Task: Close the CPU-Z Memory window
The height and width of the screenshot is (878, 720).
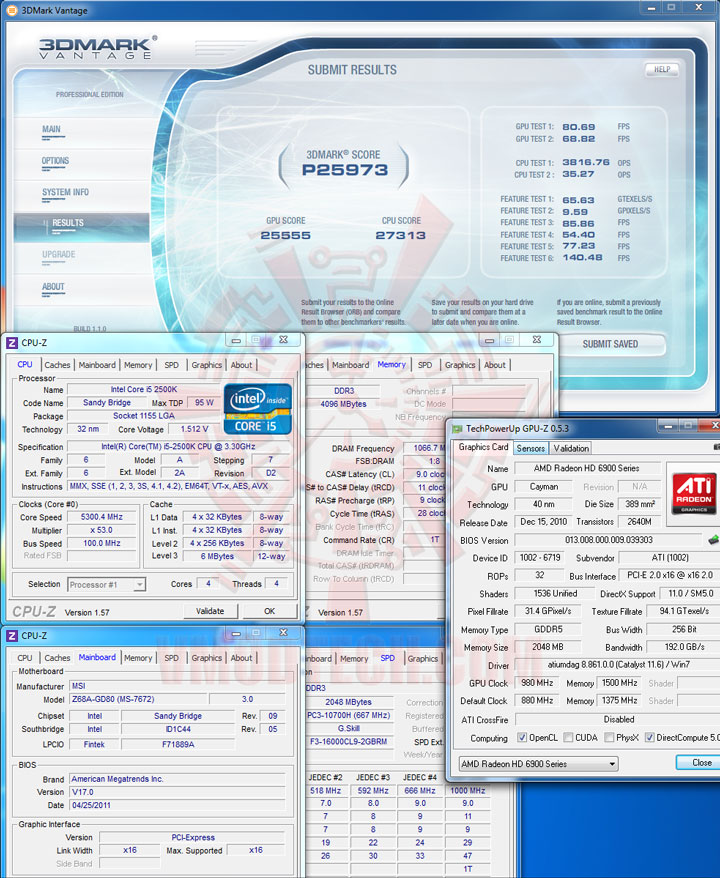Action: click(x=536, y=340)
